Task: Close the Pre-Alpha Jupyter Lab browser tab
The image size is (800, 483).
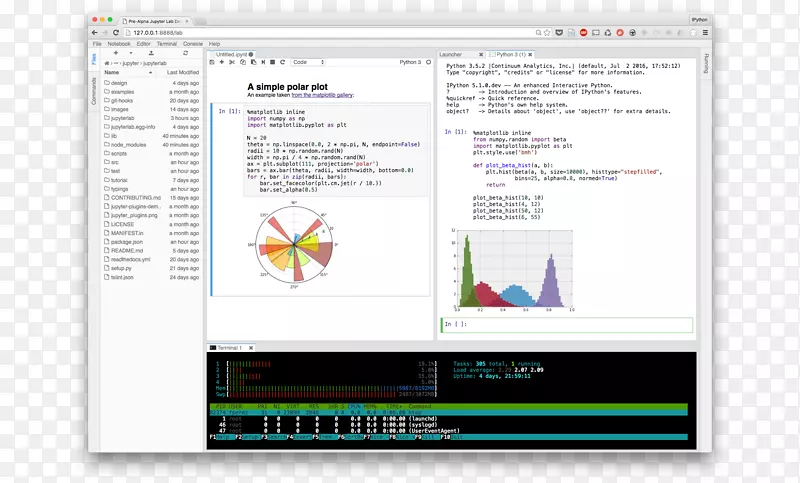Action: pos(187,21)
